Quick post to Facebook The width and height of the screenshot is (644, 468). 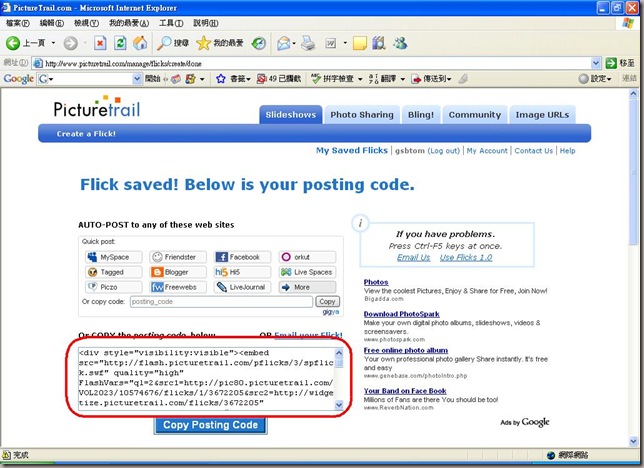242,257
